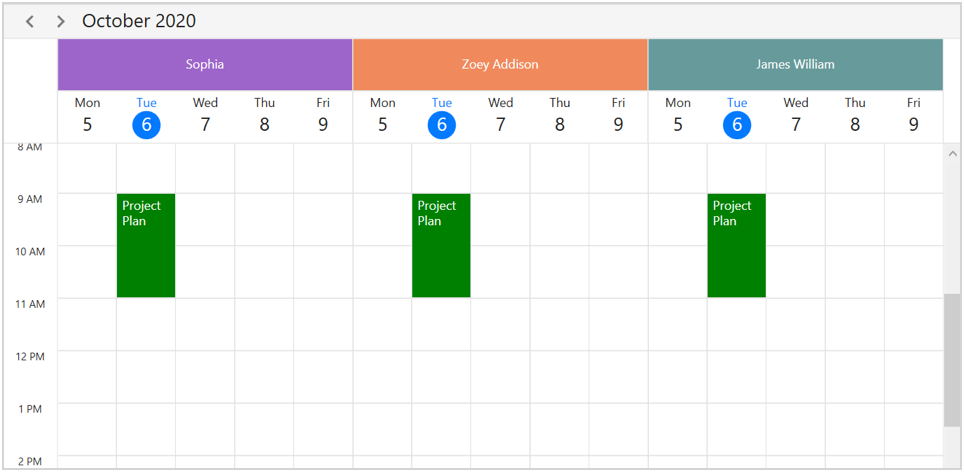
Task: Click Tuesday 6 under Sophia
Action: point(146,124)
